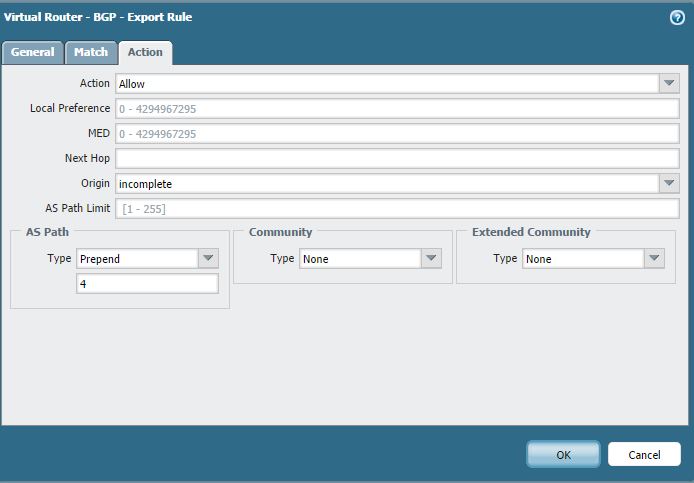Click the Next Hop text box
Viewport: 694px width, 483px height.
tap(397, 159)
